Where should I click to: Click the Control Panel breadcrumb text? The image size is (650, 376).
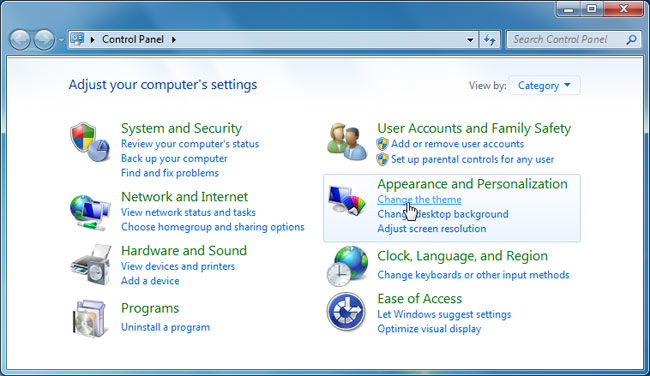(133, 39)
